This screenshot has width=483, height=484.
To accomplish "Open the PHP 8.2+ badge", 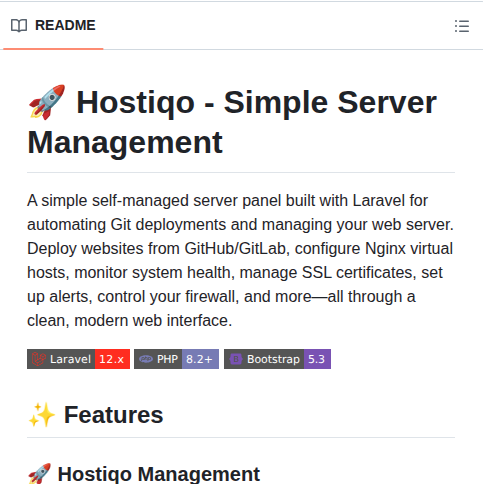I will pyautogui.click(x=176, y=359).
